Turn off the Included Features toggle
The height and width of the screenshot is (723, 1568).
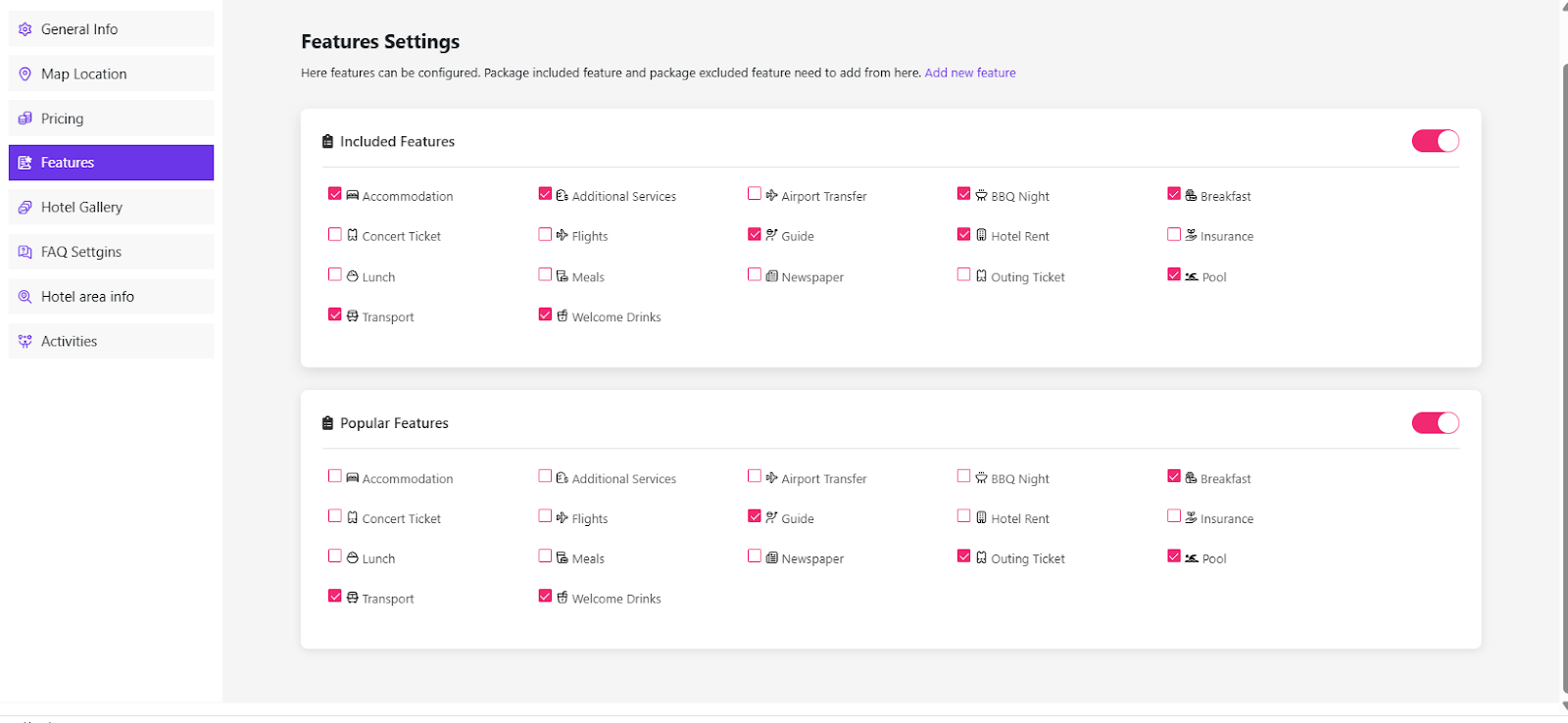[1435, 141]
